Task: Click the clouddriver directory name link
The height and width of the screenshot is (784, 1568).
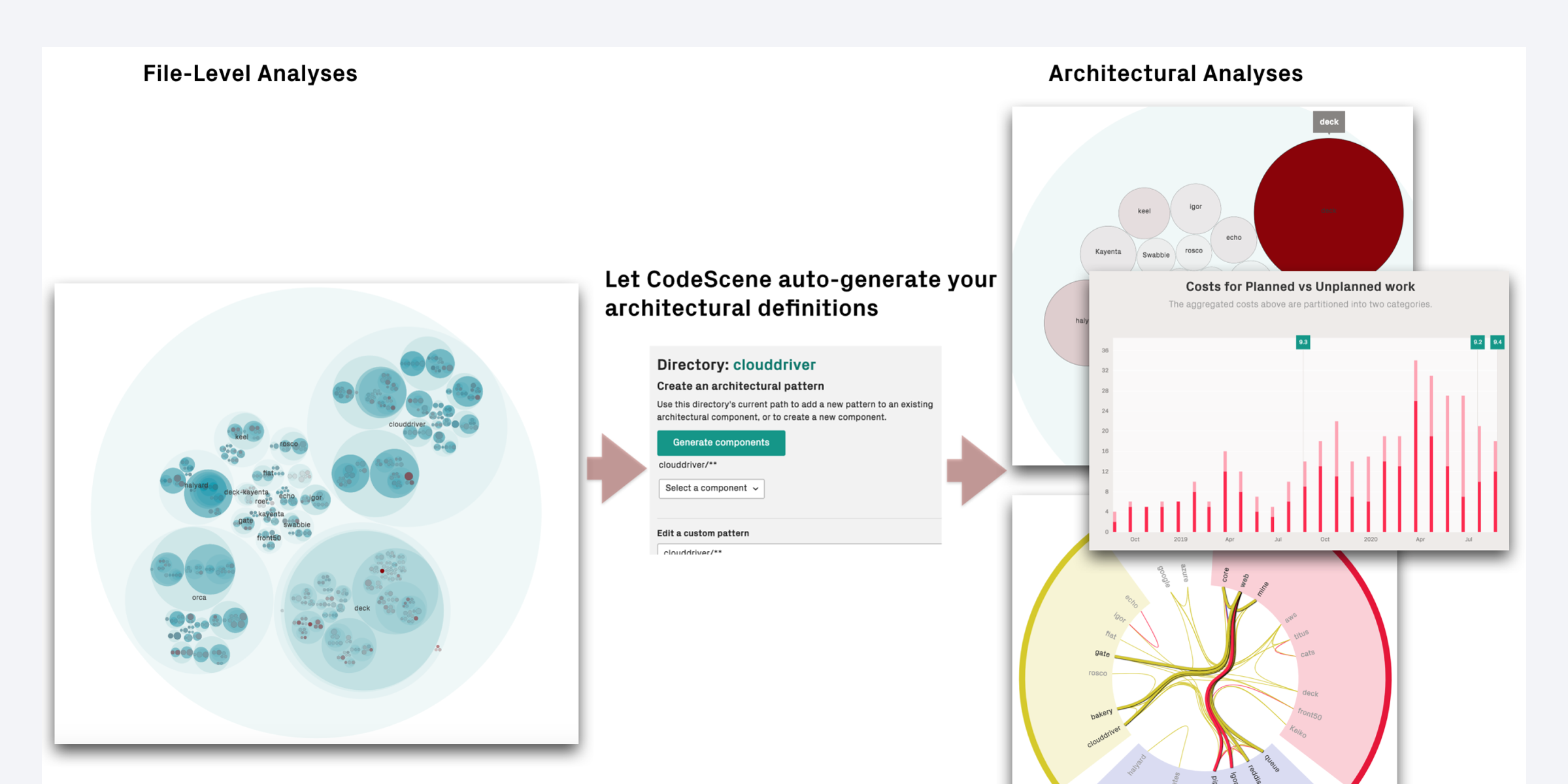Action: point(774,365)
